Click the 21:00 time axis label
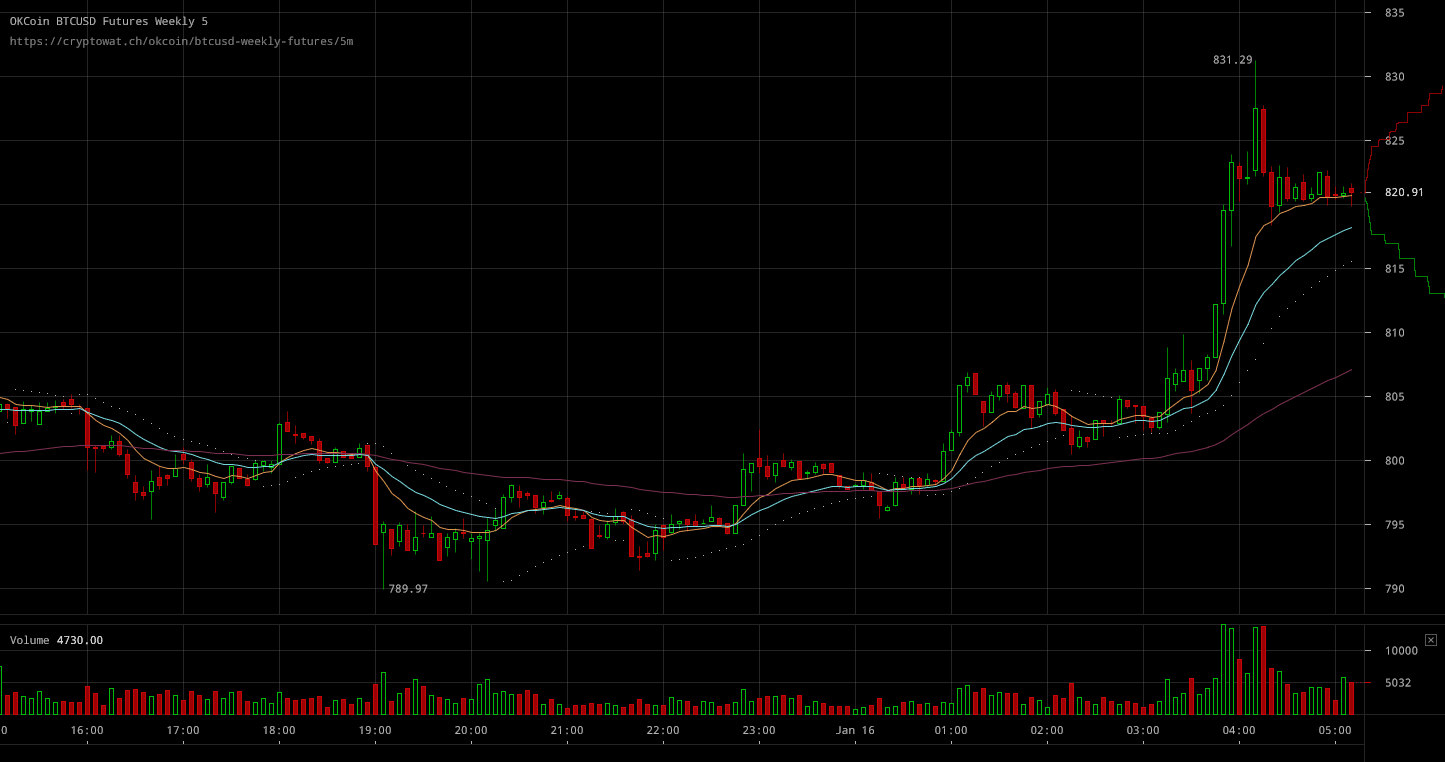 click(567, 731)
